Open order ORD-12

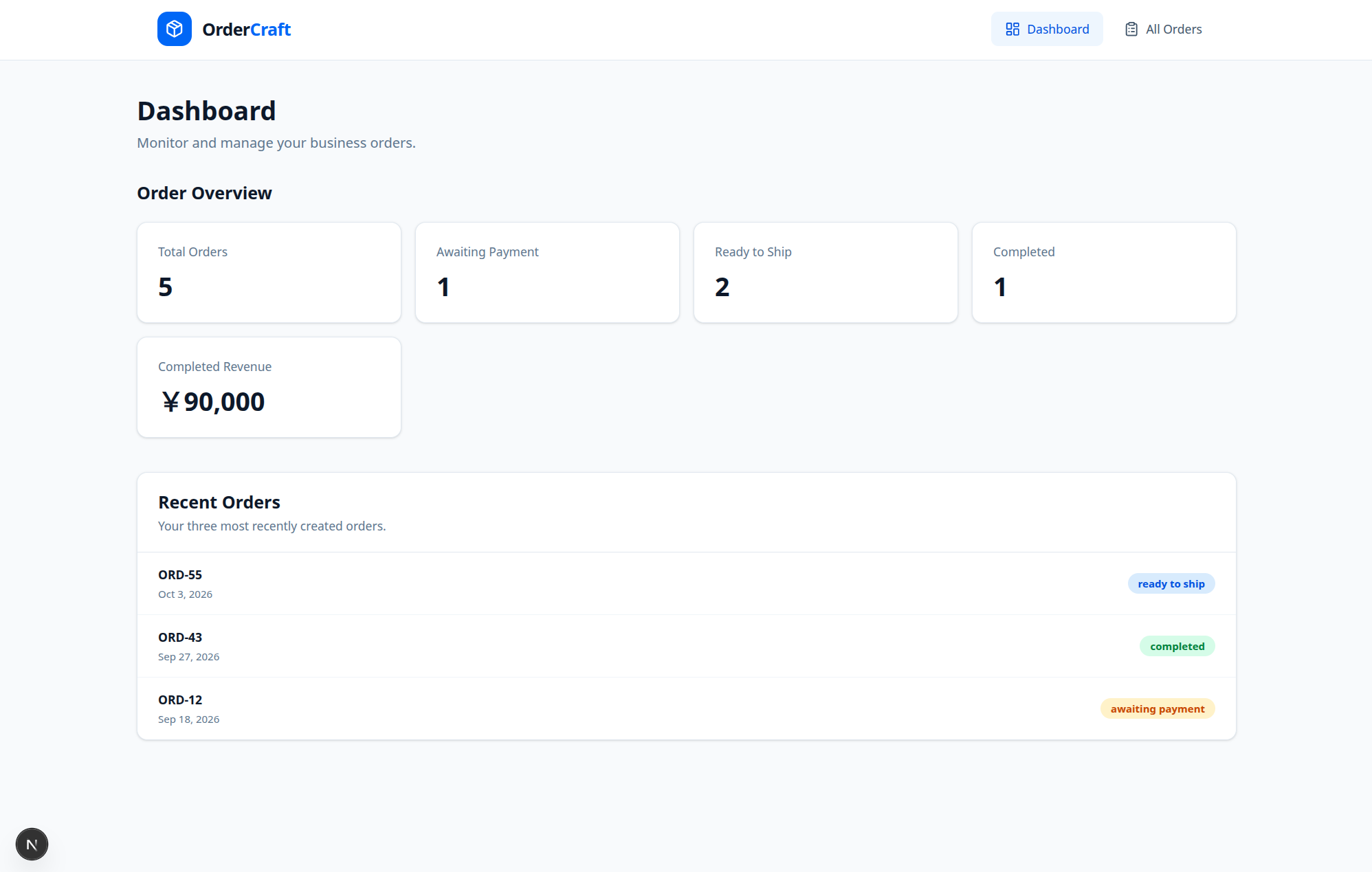click(686, 708)
